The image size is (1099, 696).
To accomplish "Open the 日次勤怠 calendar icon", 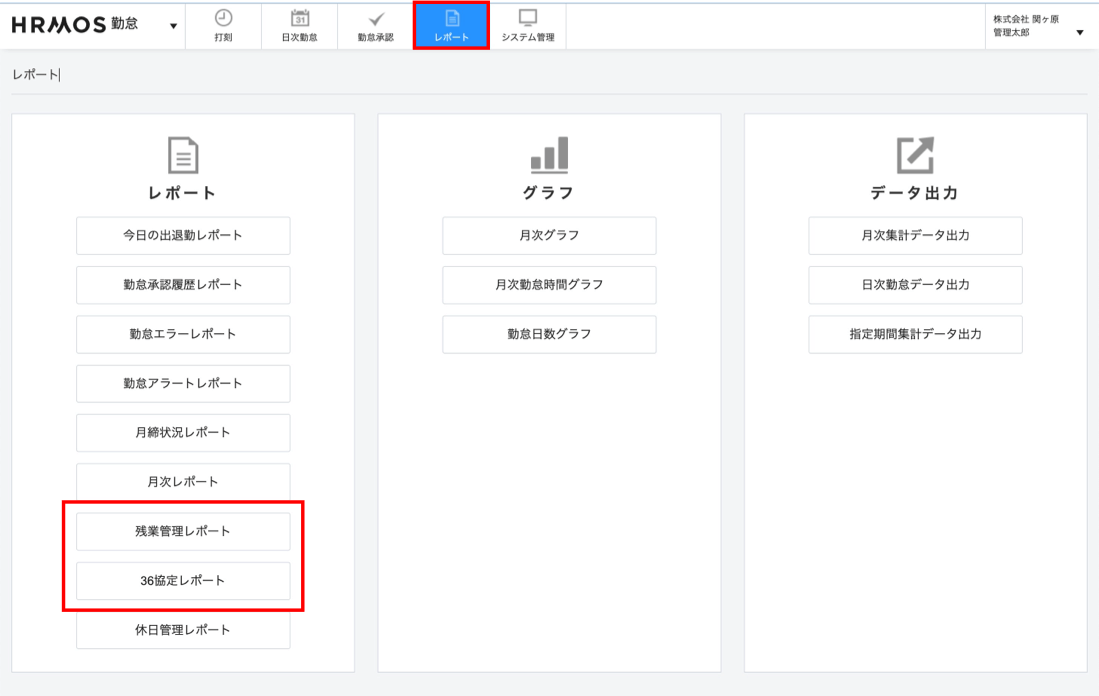I will click(x=299, y=18).
